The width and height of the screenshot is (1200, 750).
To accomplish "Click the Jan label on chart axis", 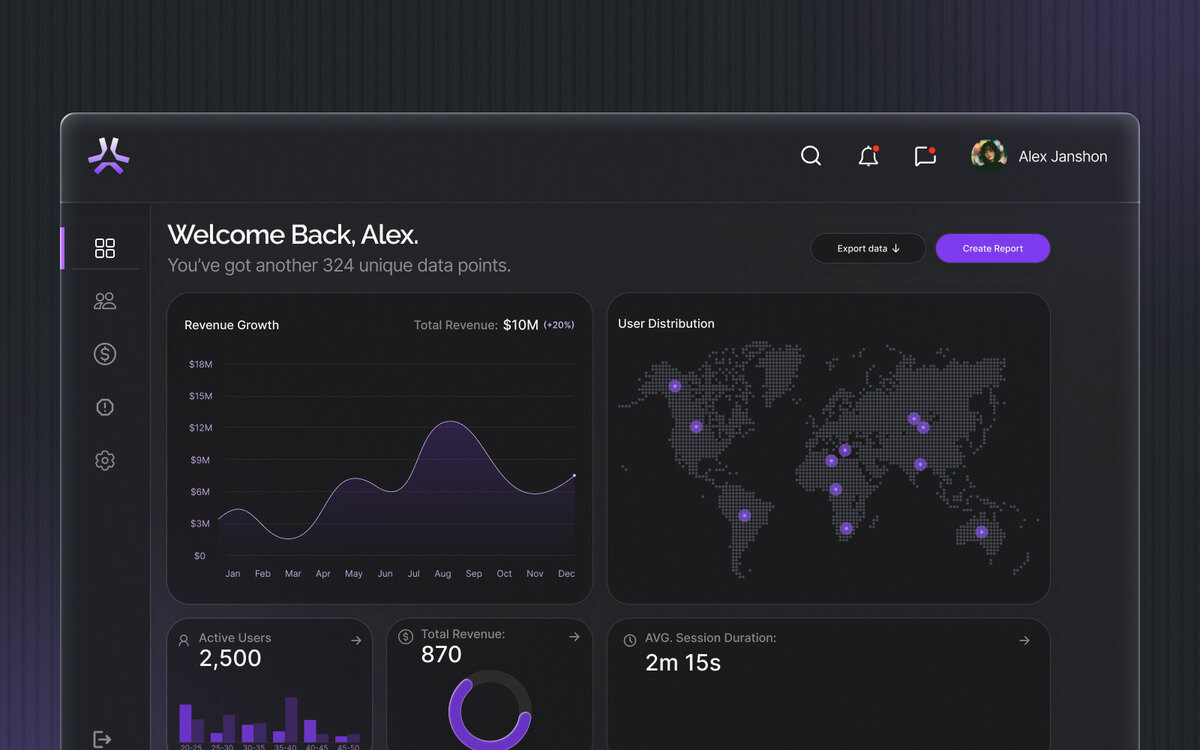I will coord(233,574).
